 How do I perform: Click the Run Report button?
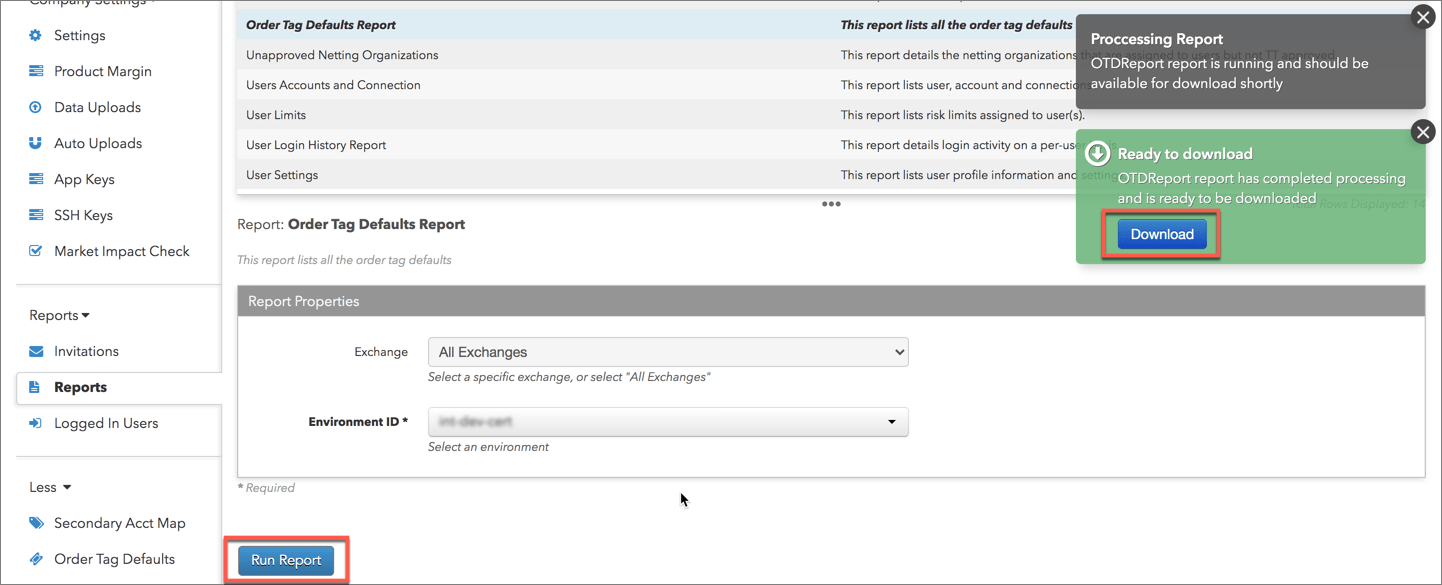[286, 560]
